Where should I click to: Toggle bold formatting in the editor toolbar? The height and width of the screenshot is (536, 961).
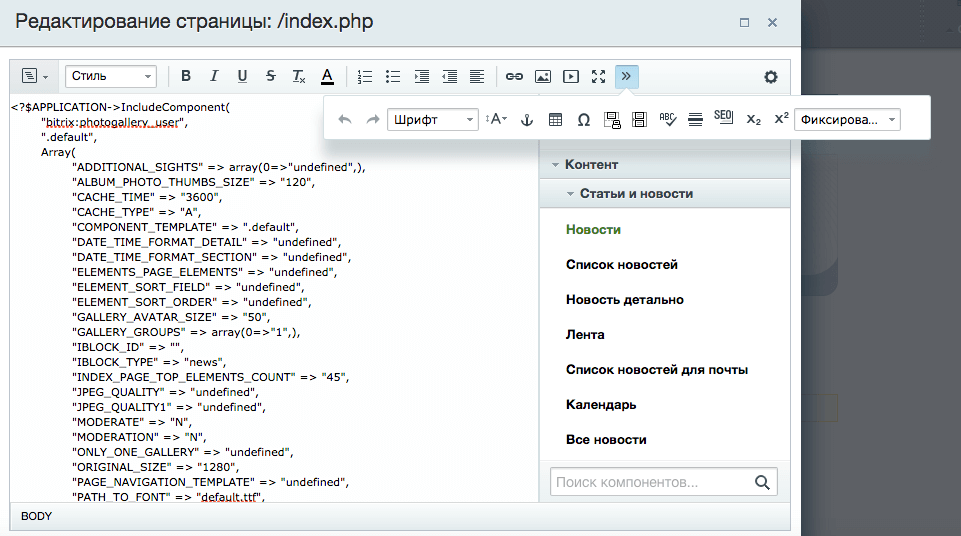(x=186, y=76)
